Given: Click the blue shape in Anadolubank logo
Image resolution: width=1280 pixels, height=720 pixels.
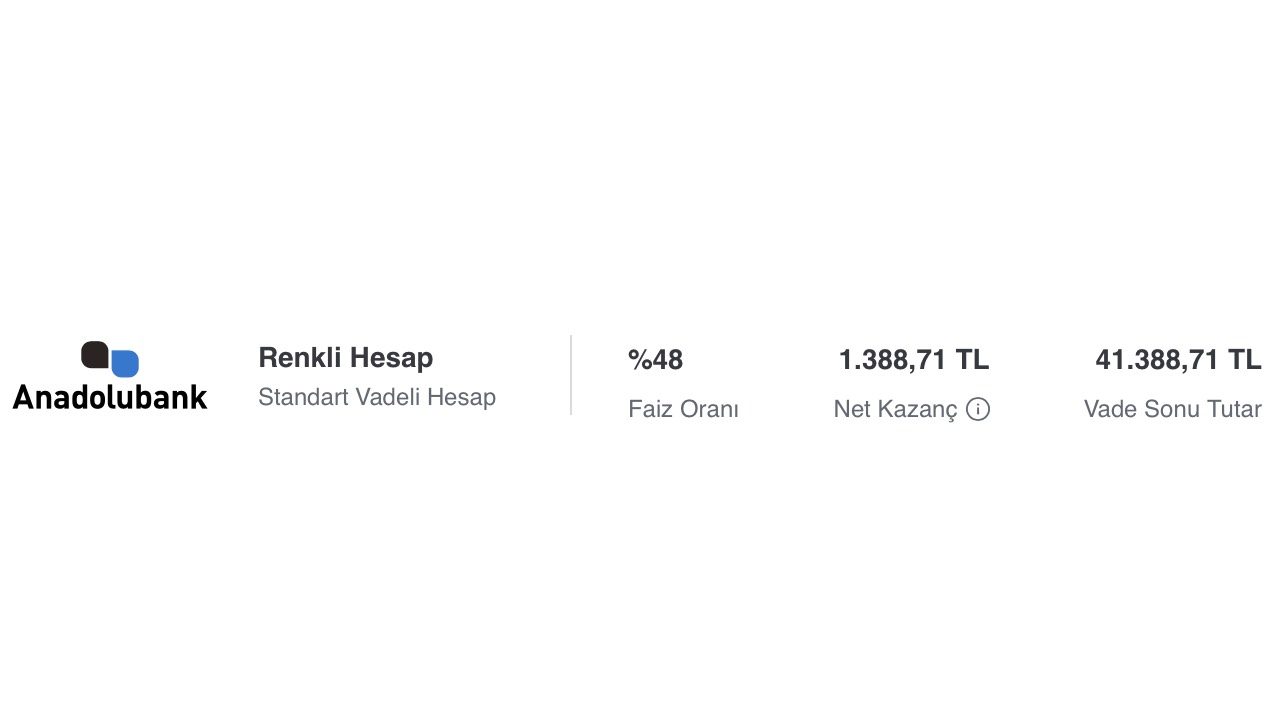Looking at the screenshot, I should click(126, 364).
